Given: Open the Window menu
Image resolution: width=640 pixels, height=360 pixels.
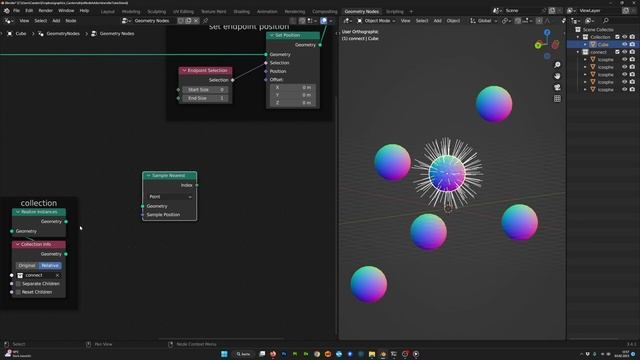Looking at the screenshot, I should point(66,11).
